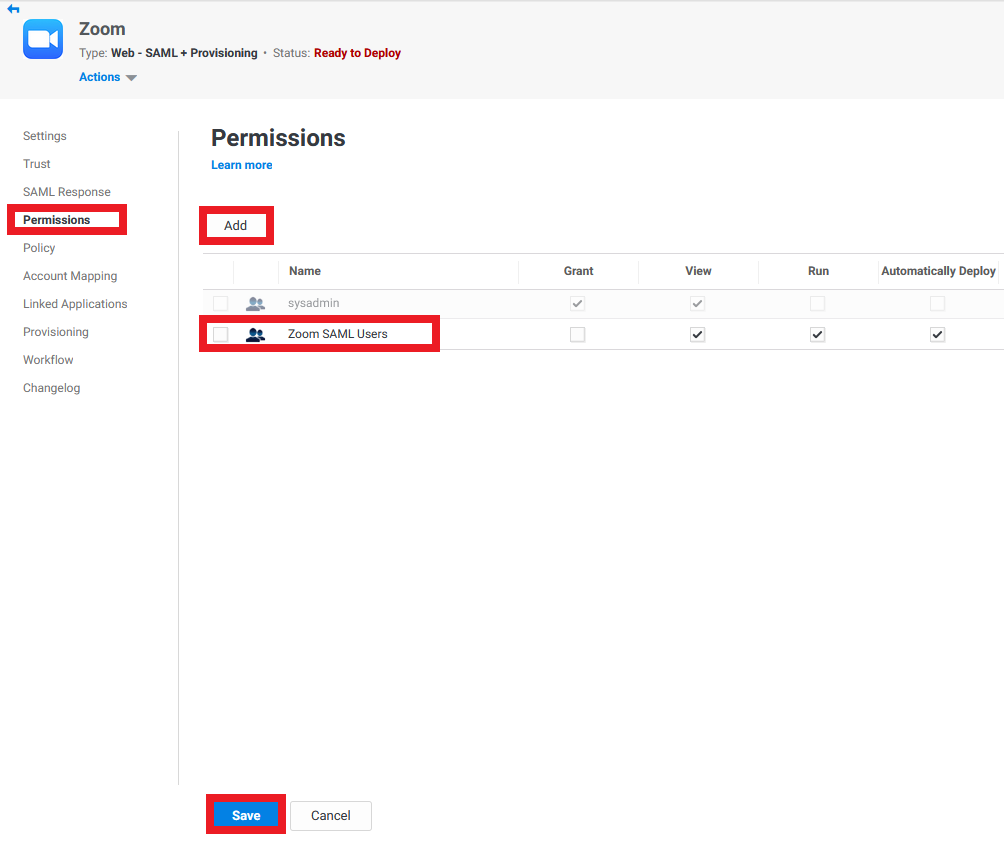Click the Zoom SAML Users group icon
This screenshot has height=851, width=1004.
coord(255,334)
